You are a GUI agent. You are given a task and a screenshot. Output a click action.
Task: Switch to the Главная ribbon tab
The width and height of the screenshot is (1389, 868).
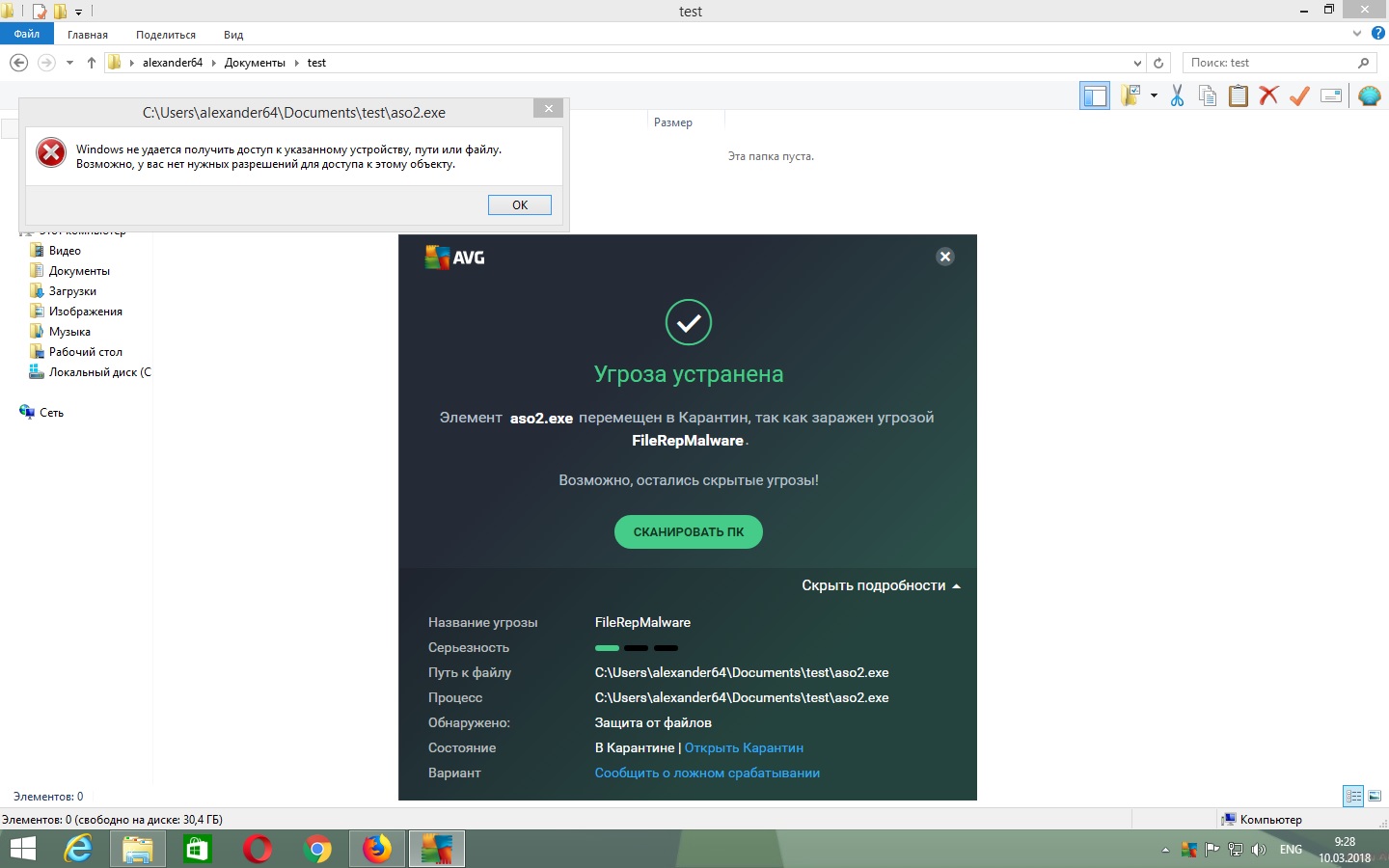point(88,35)
